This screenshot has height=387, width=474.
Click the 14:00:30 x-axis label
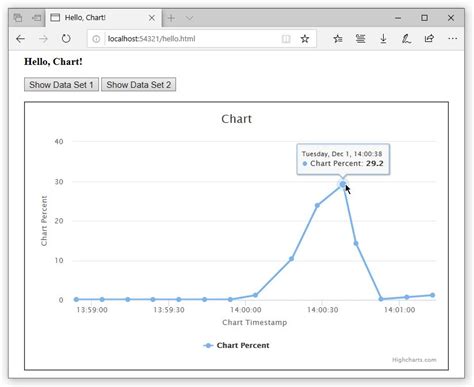point(323,310)
